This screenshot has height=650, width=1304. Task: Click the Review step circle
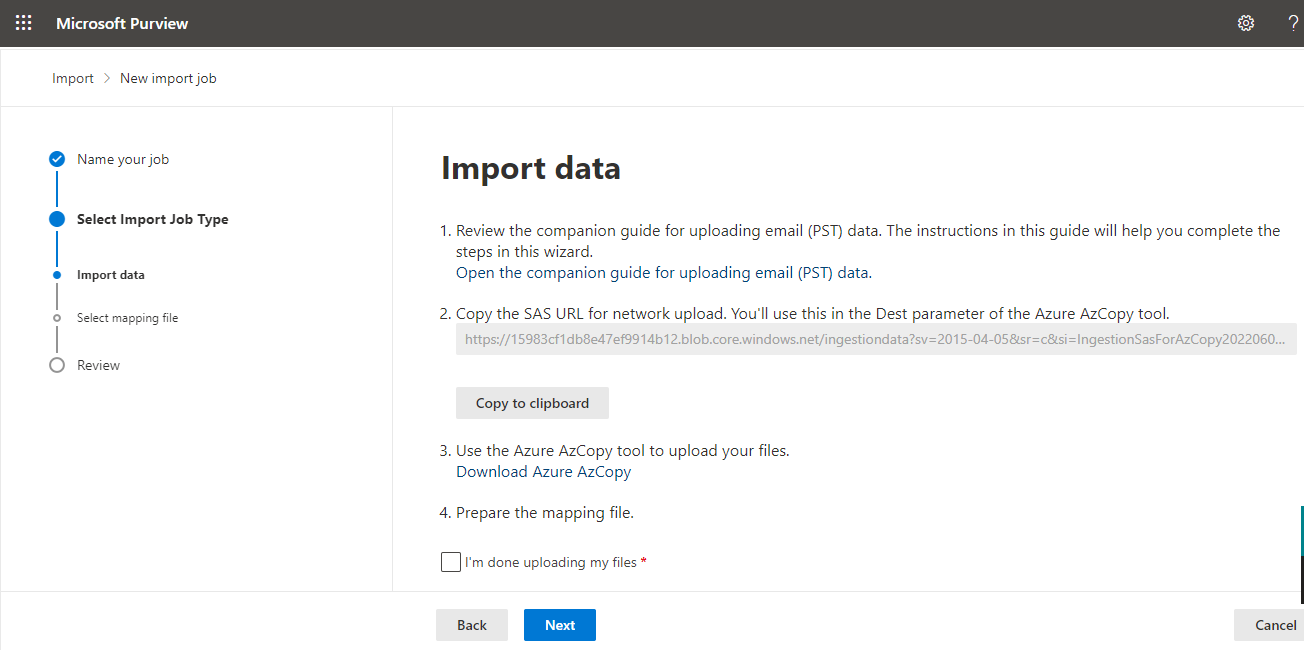(57, 365)
